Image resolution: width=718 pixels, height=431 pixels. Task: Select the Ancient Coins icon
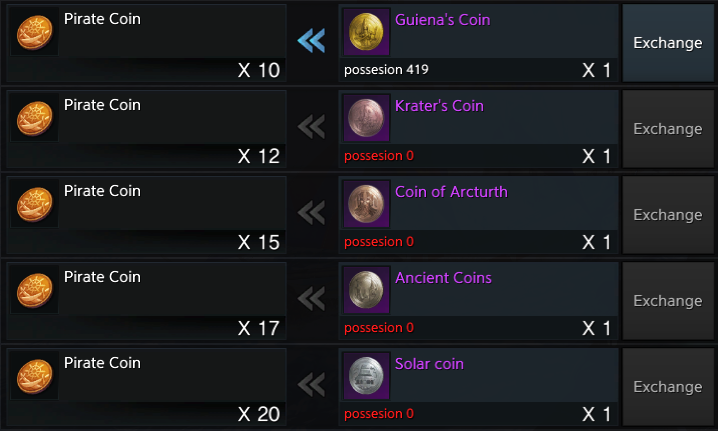(x=368, y=291)
